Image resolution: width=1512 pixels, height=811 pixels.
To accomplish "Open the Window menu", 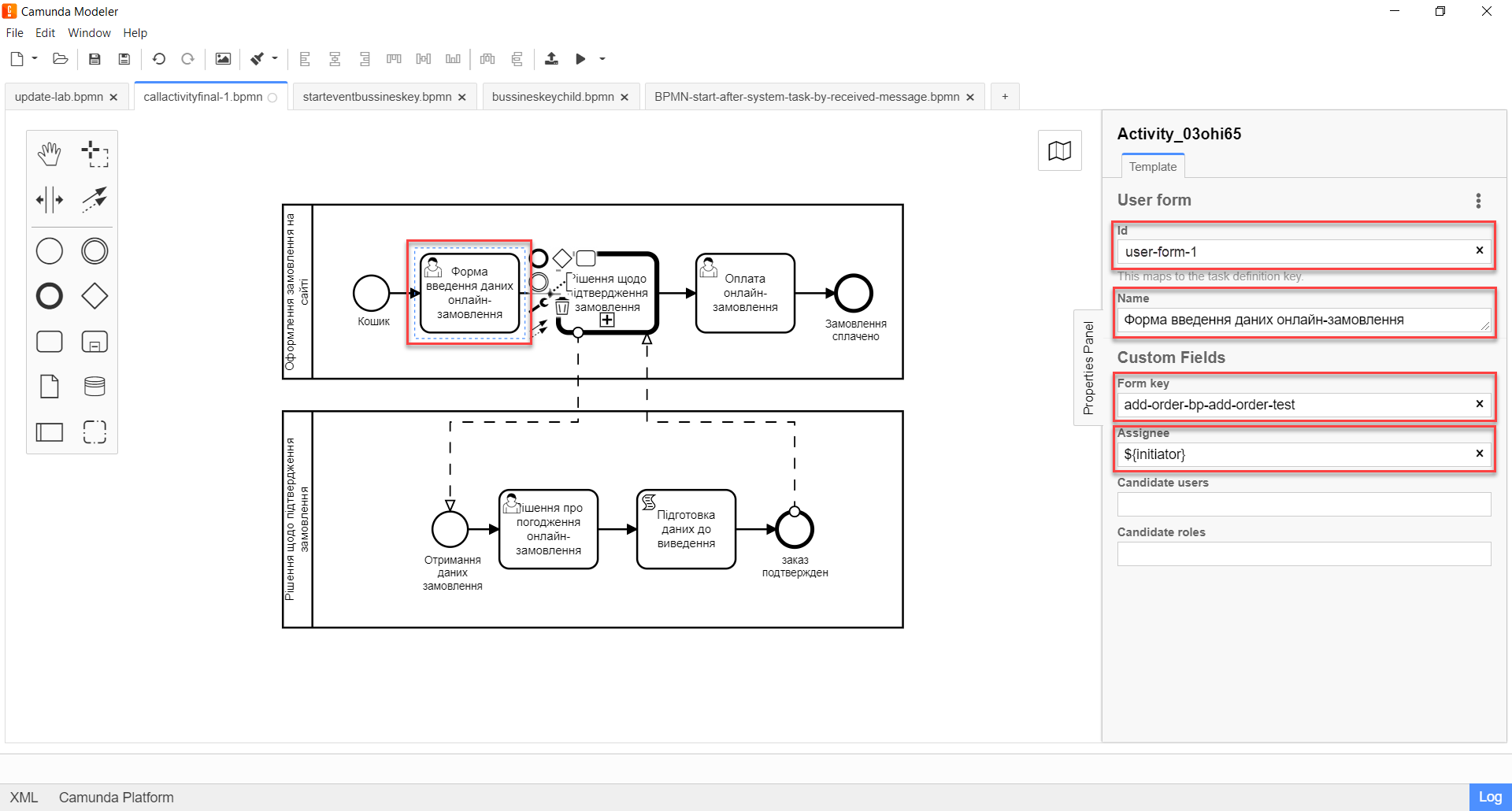I will [89, 33].
